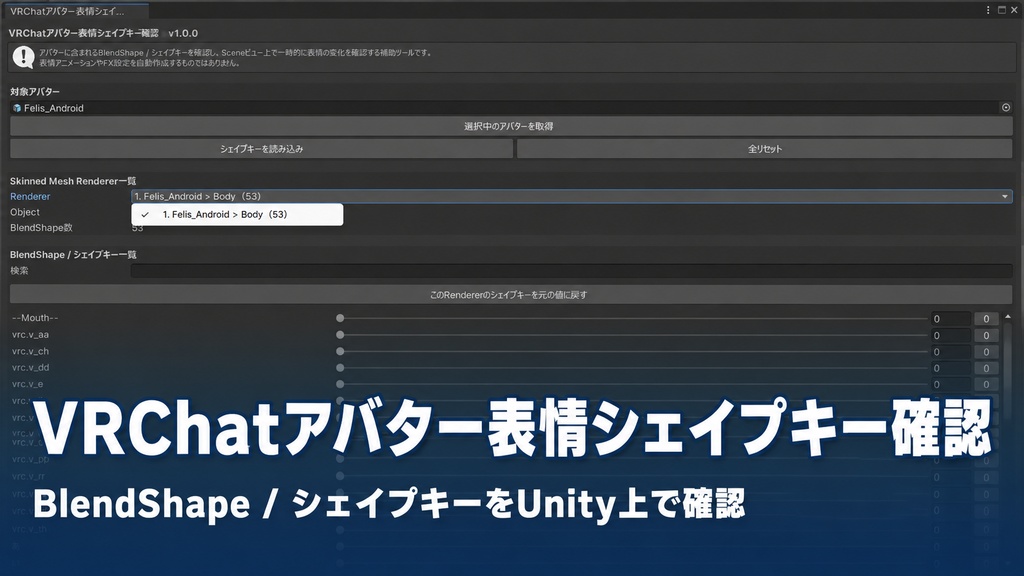Click このRendererのシェイプキーを元の値に戻す button
This screenshot has width=1024, height=576.
point(511,295)
